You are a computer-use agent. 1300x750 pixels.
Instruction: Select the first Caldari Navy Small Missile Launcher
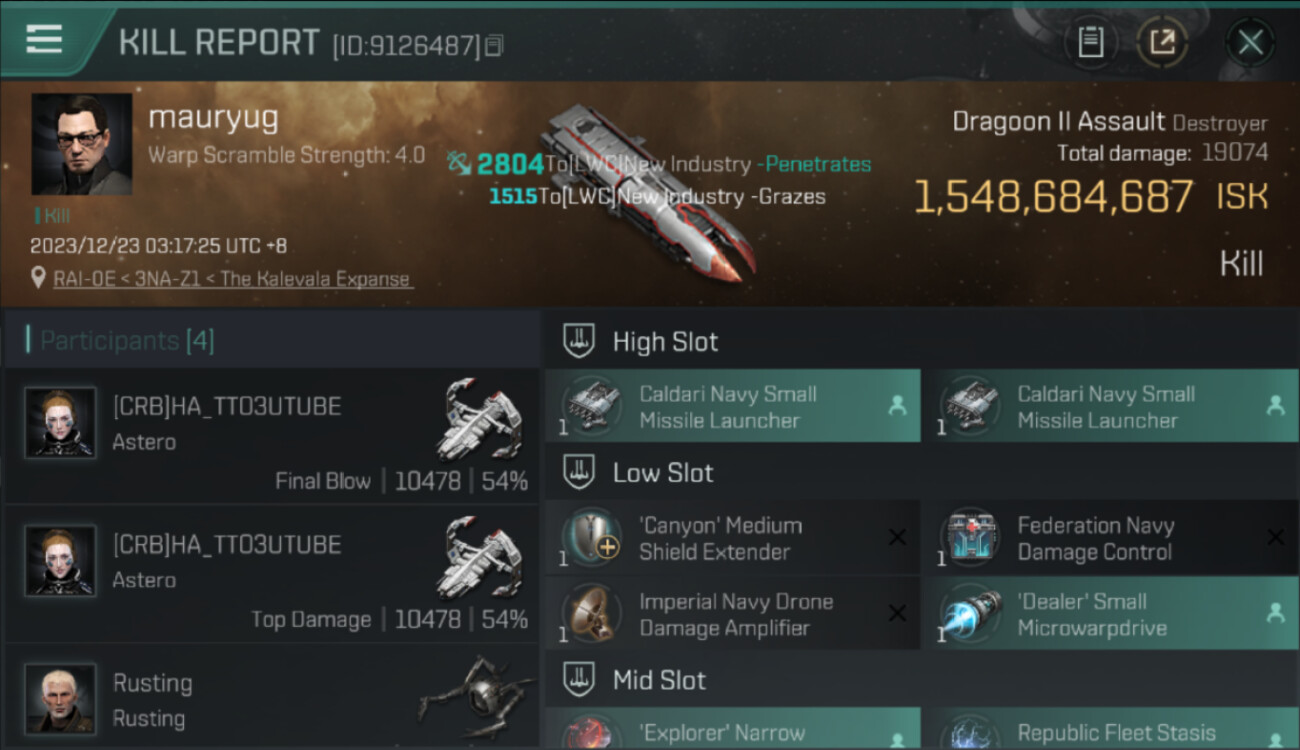(x=733, y=406)
